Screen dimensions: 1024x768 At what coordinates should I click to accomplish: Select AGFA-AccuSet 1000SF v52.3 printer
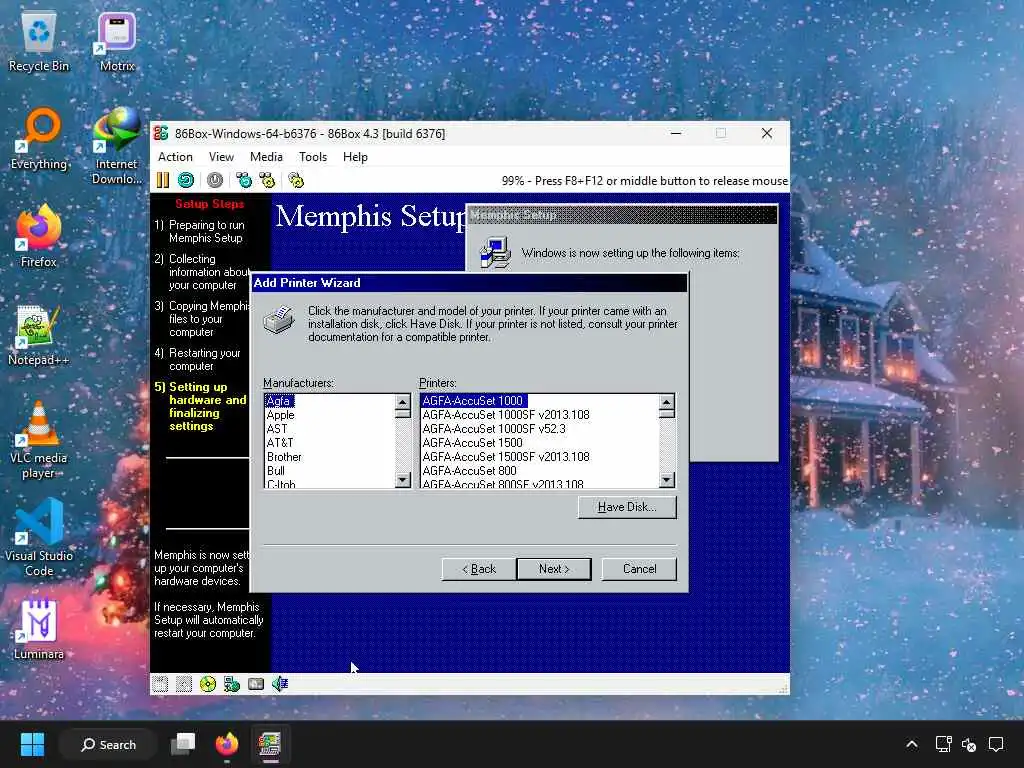(494, 428)
